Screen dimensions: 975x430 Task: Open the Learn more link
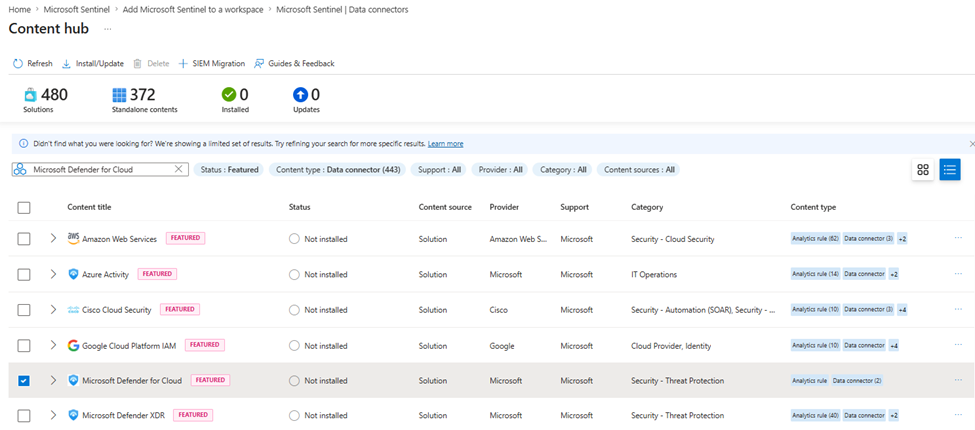coord(445,144)
